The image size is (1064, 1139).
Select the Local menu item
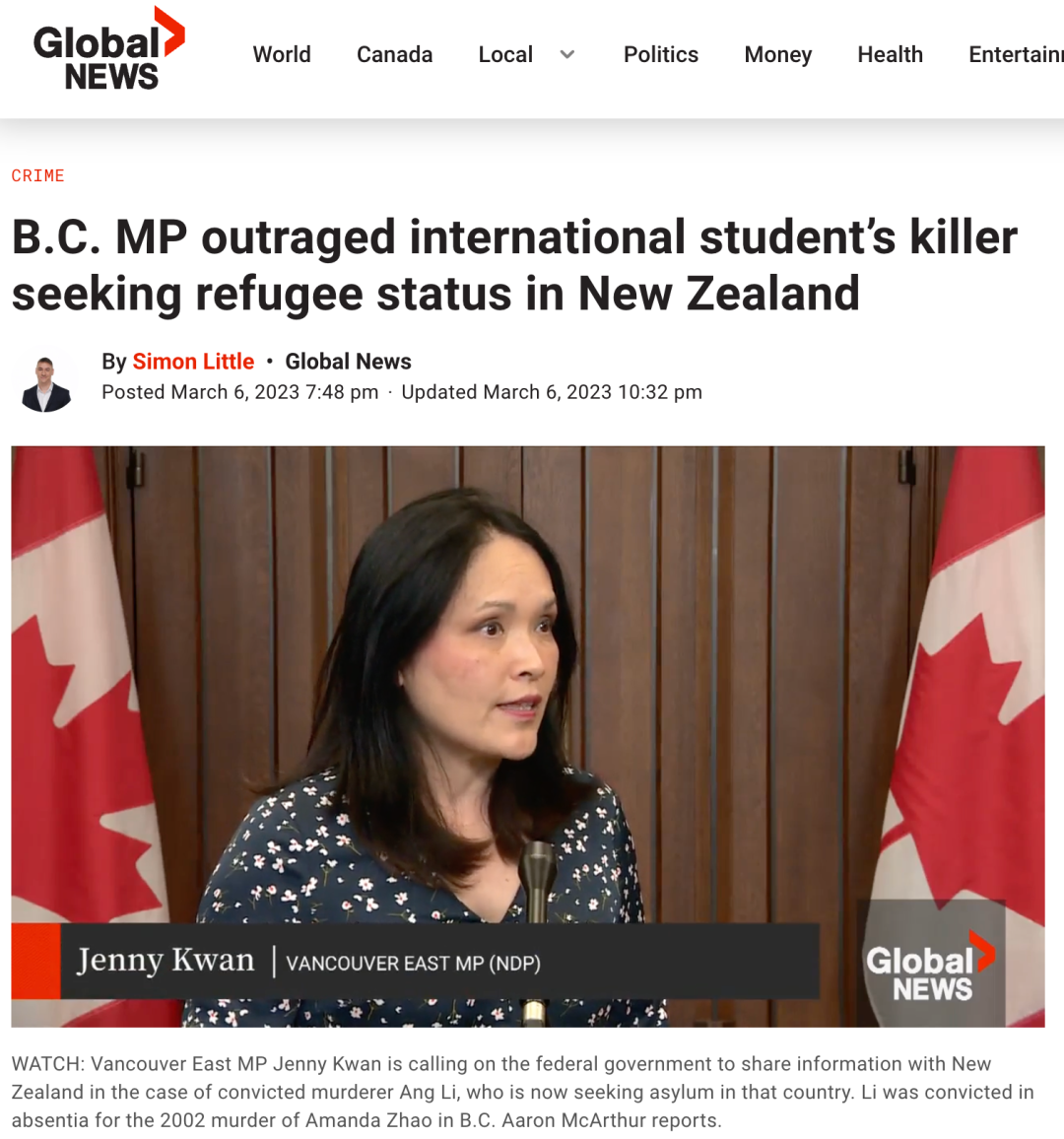(505, 54)
